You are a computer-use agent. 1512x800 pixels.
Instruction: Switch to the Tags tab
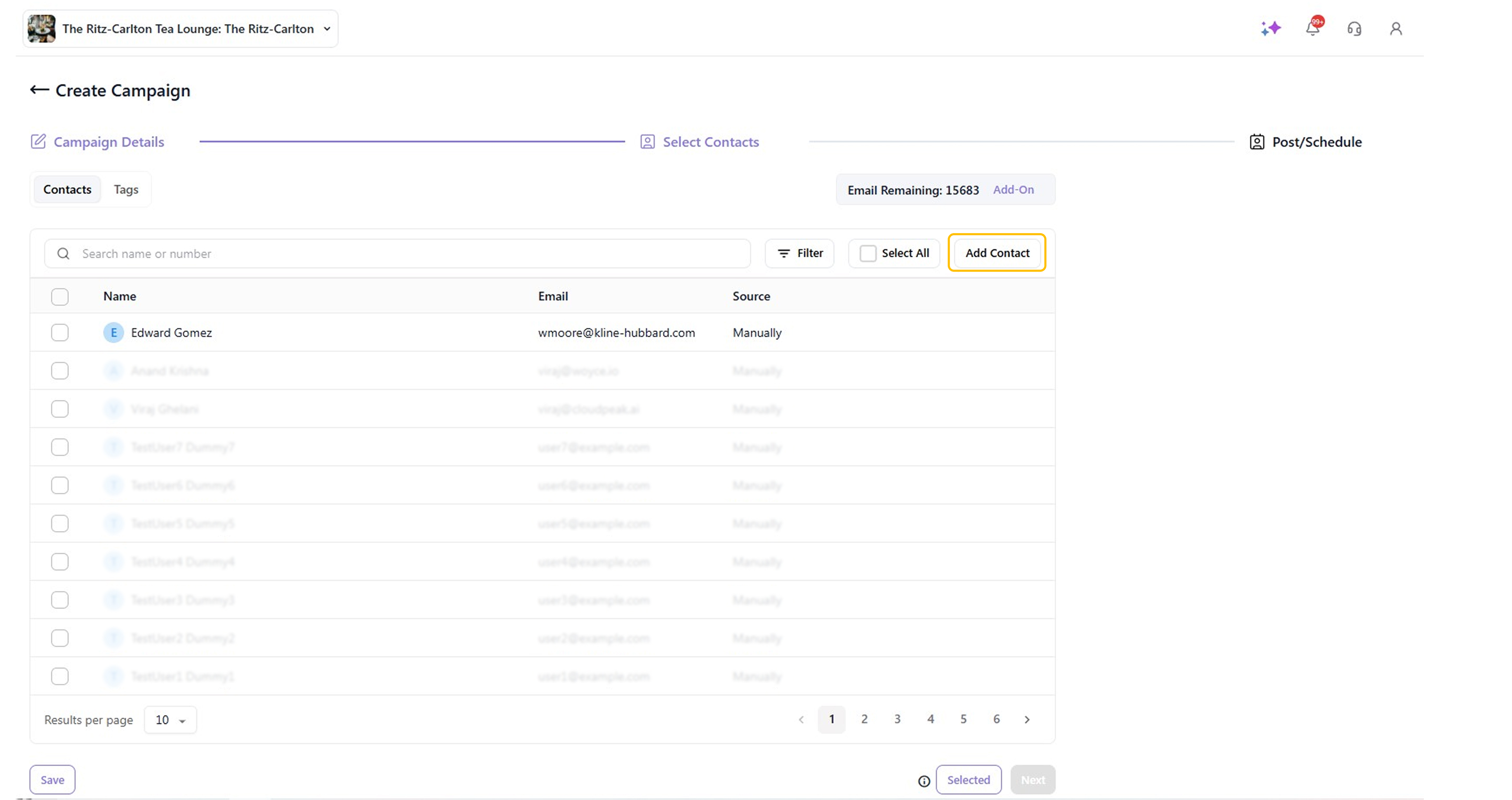tap(125, 190)
